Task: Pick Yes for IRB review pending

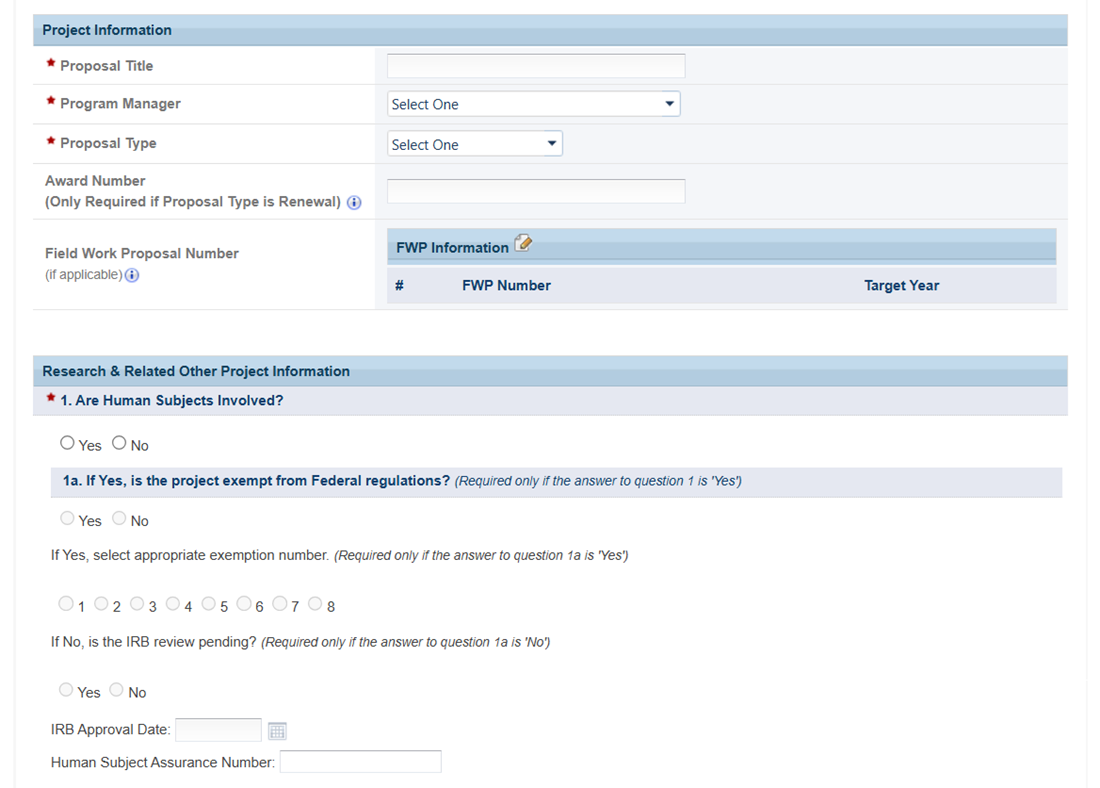Action: pyautogui.click(x=66, y=690)
